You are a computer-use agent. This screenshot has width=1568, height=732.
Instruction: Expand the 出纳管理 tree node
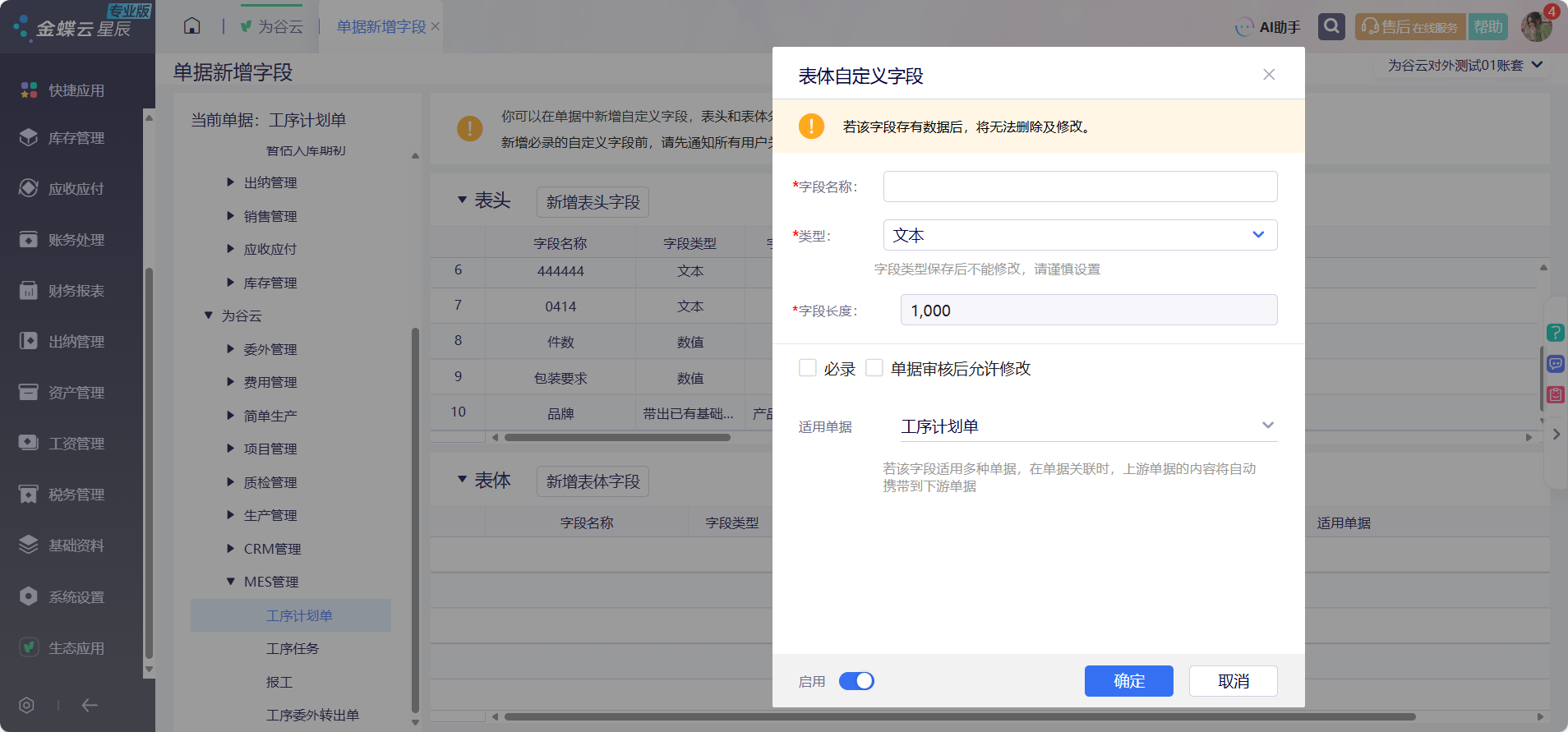pyautogui.click(x=231, y=182)
